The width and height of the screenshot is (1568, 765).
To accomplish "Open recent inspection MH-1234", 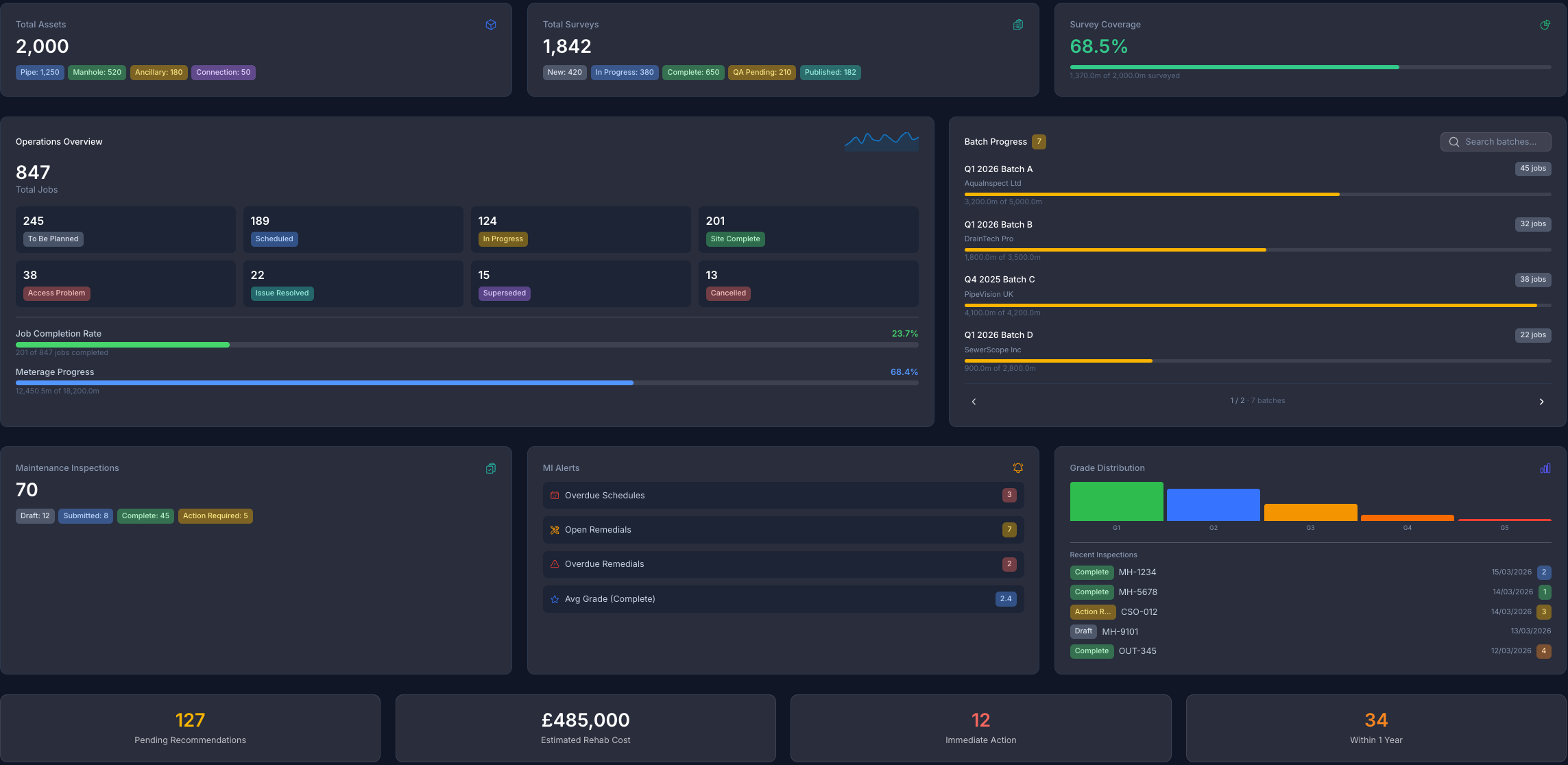I will (x=1310, y=572).
